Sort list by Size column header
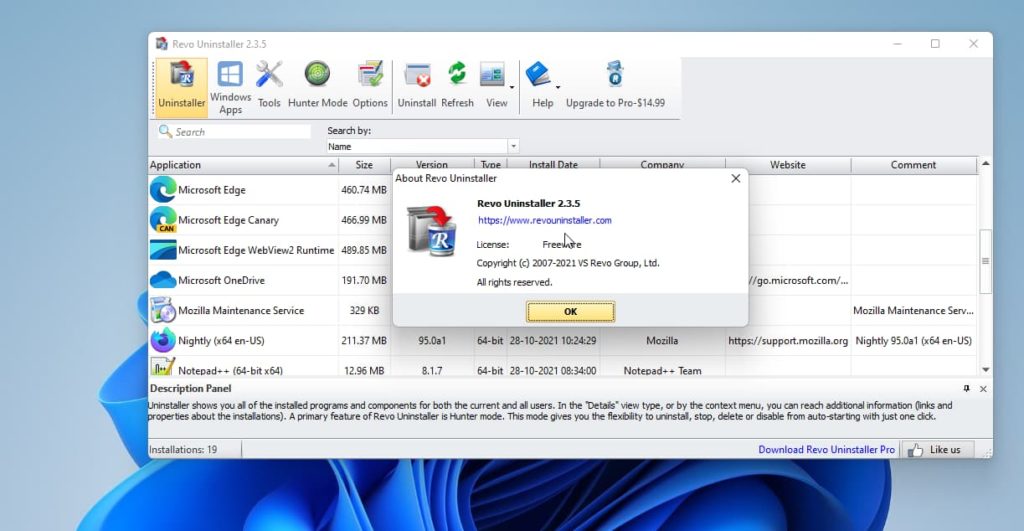The image size is (1024, 531). click(x=364, y=165)
